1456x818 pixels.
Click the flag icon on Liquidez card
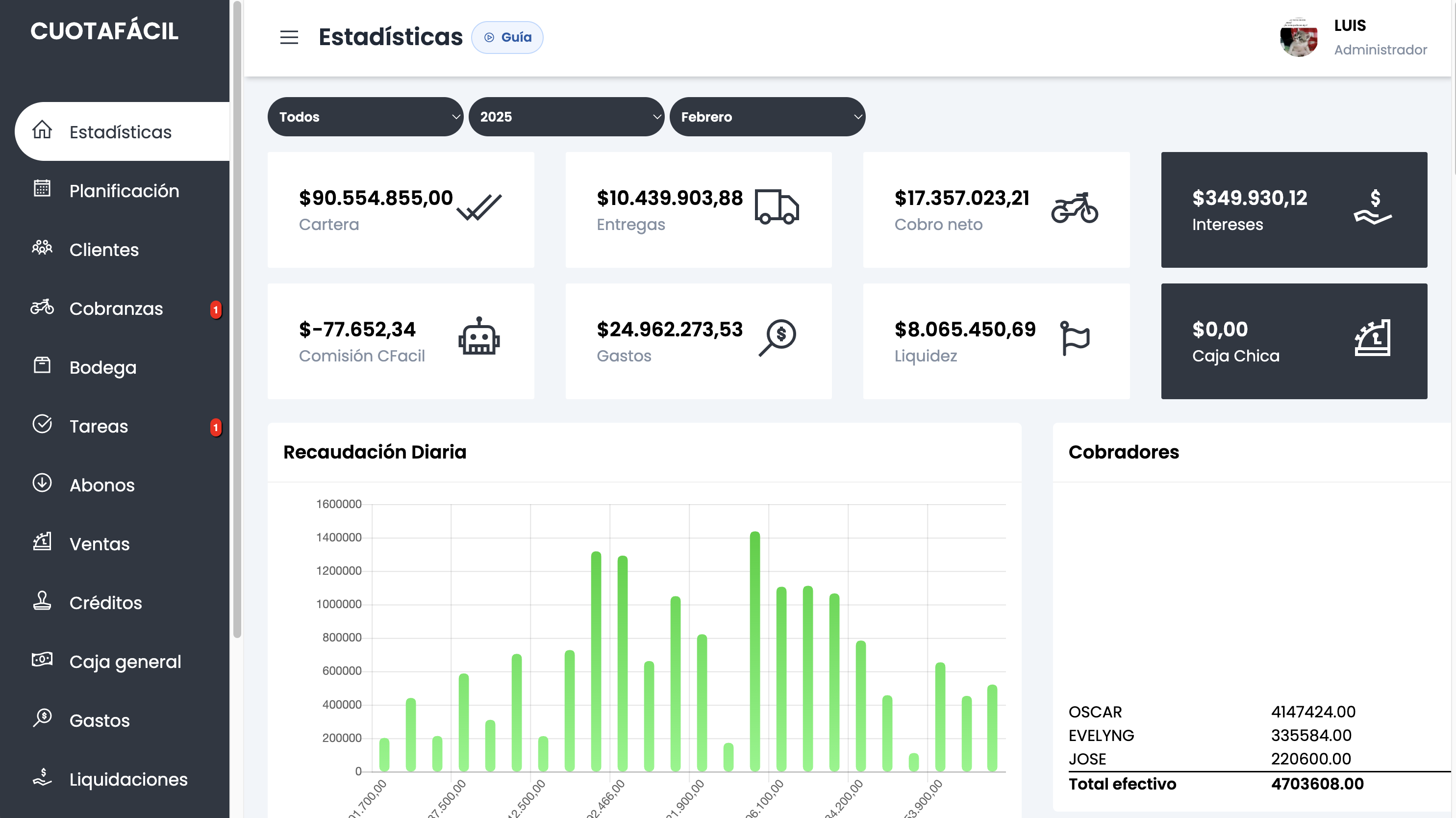[1075, 338]
